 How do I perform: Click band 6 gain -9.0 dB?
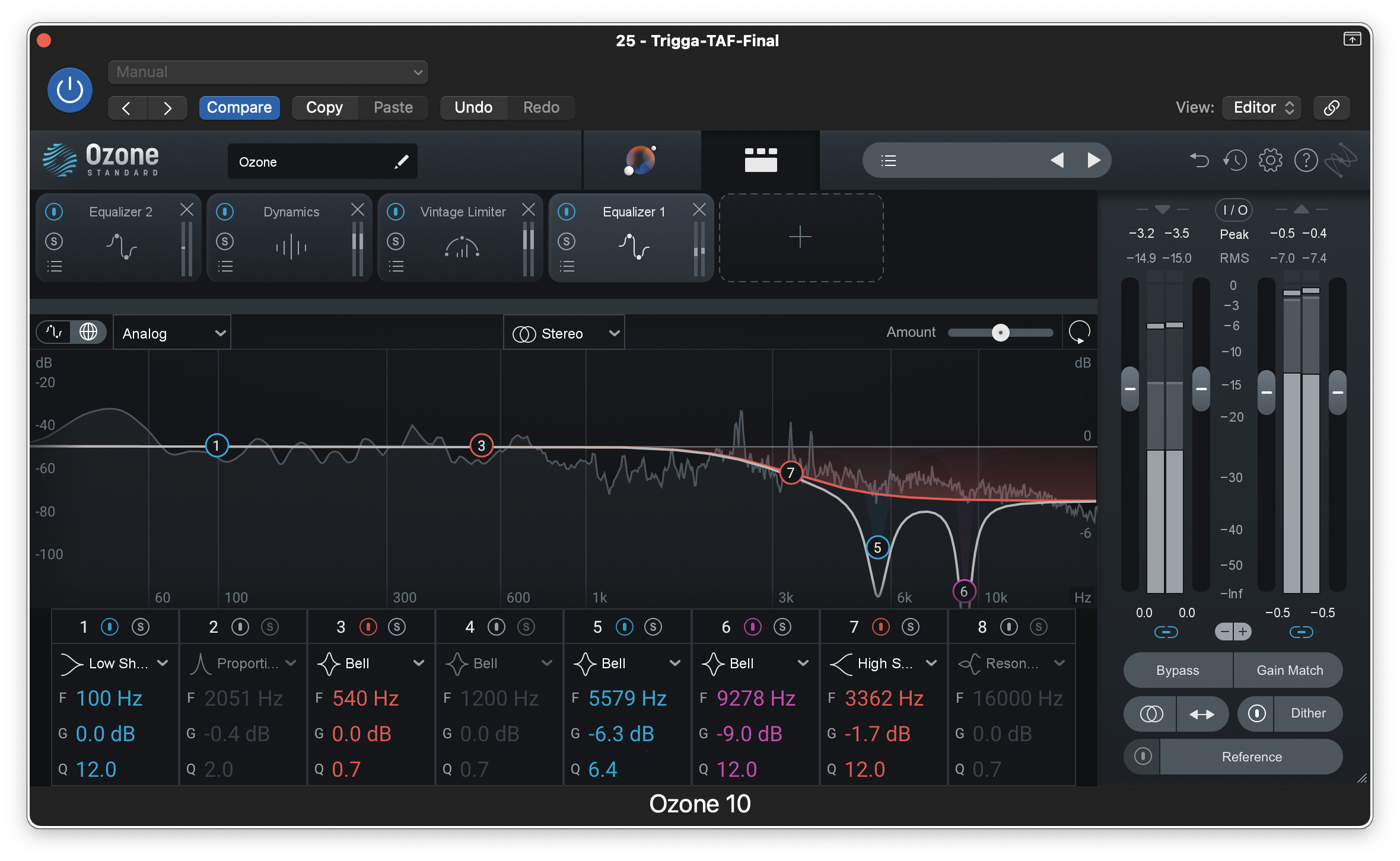[749, 734]
